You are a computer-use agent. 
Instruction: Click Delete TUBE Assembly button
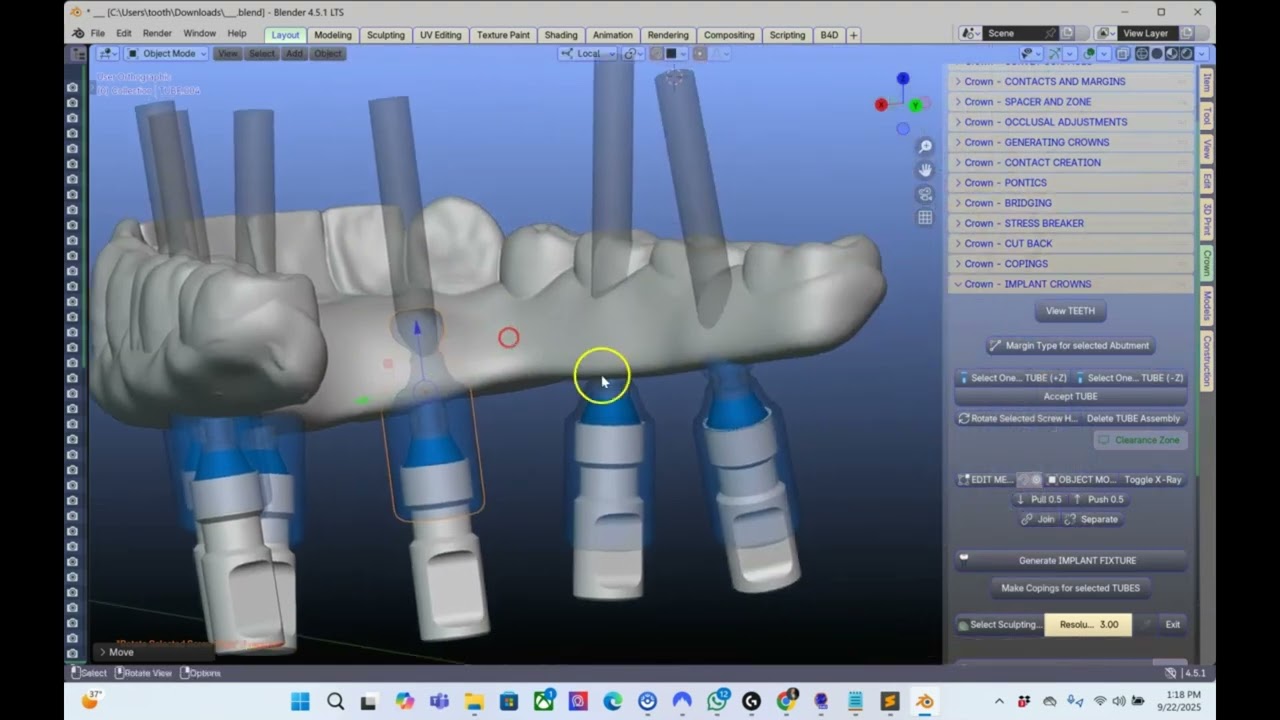point(1134,419)
